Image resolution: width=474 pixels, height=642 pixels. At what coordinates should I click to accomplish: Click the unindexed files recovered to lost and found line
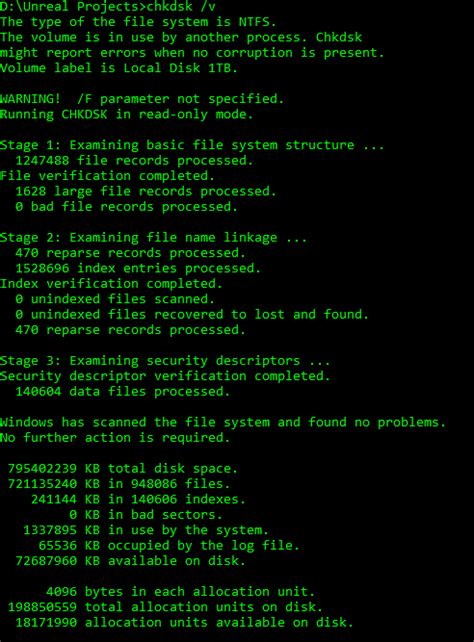192,314
